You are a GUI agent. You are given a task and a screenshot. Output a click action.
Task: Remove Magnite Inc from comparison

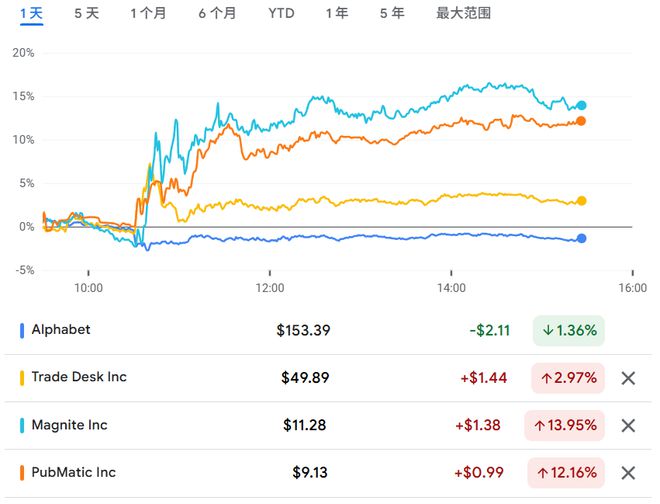point(628,426)
